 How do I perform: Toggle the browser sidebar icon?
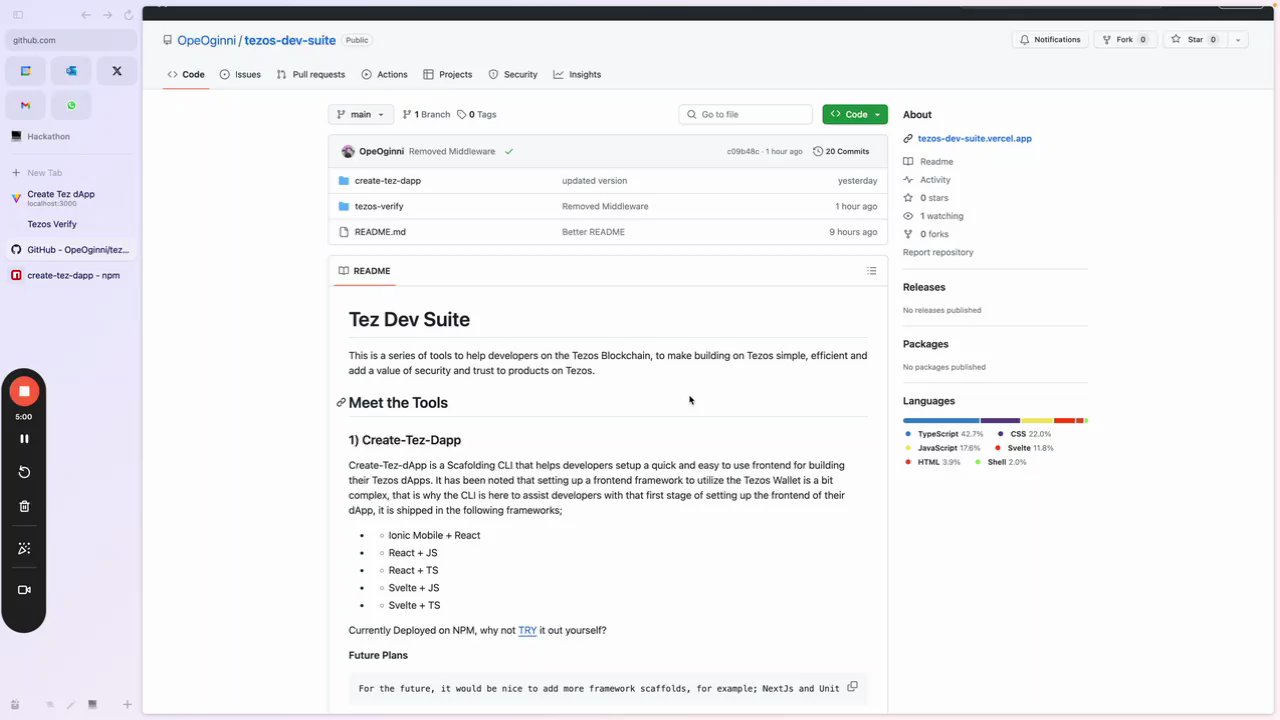point(18,15)
